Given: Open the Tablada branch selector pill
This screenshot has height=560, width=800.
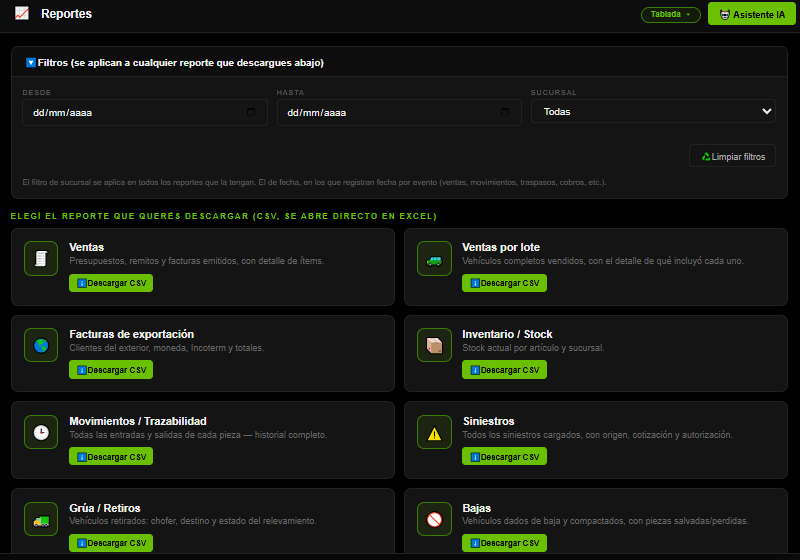Looking at the screenshot, I should (x=670, y=14).
